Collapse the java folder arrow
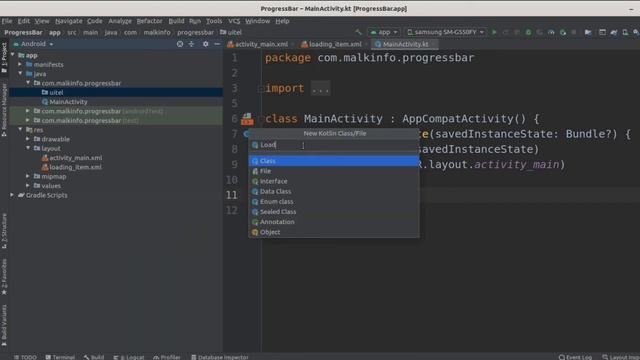This screenshot has height=360, width=640. pos(20,73)
